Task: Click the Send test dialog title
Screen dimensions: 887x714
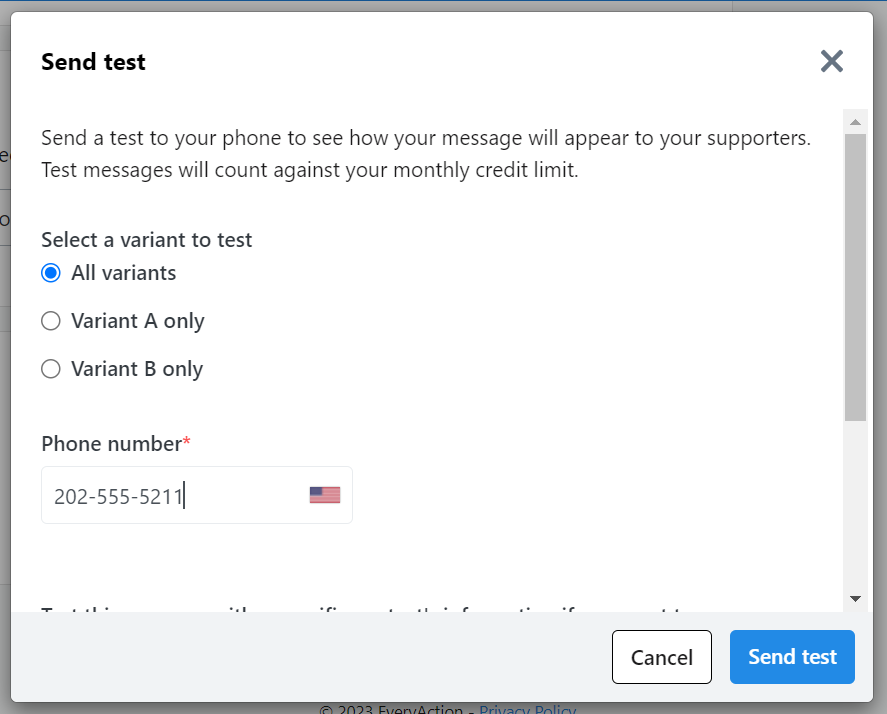Action: pos(93,62)
